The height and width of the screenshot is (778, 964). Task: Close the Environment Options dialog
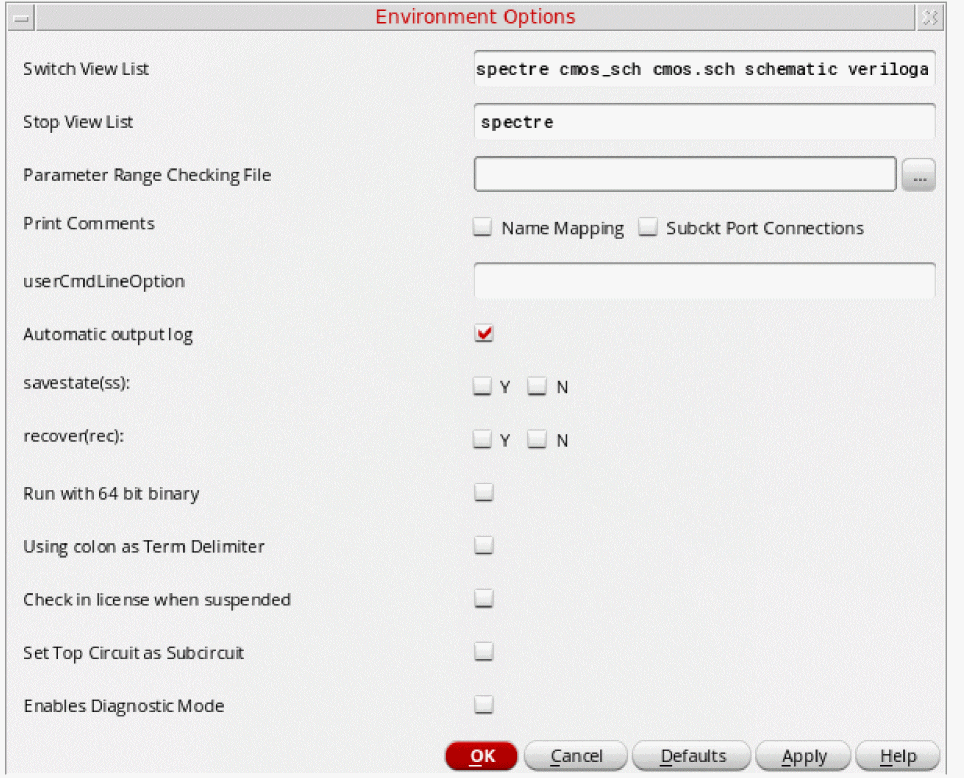[931, 18]
